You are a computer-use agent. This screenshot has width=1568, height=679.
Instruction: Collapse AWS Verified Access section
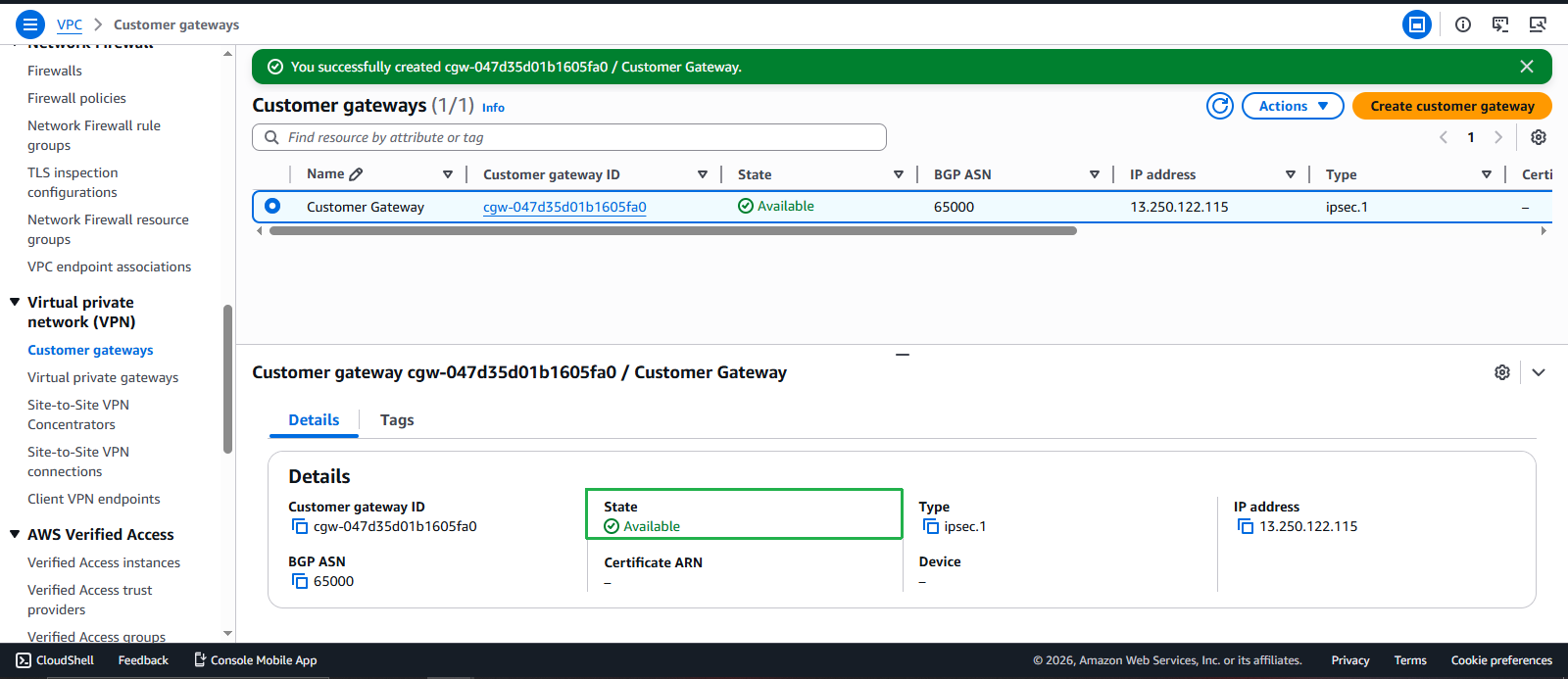coord(15,534)
